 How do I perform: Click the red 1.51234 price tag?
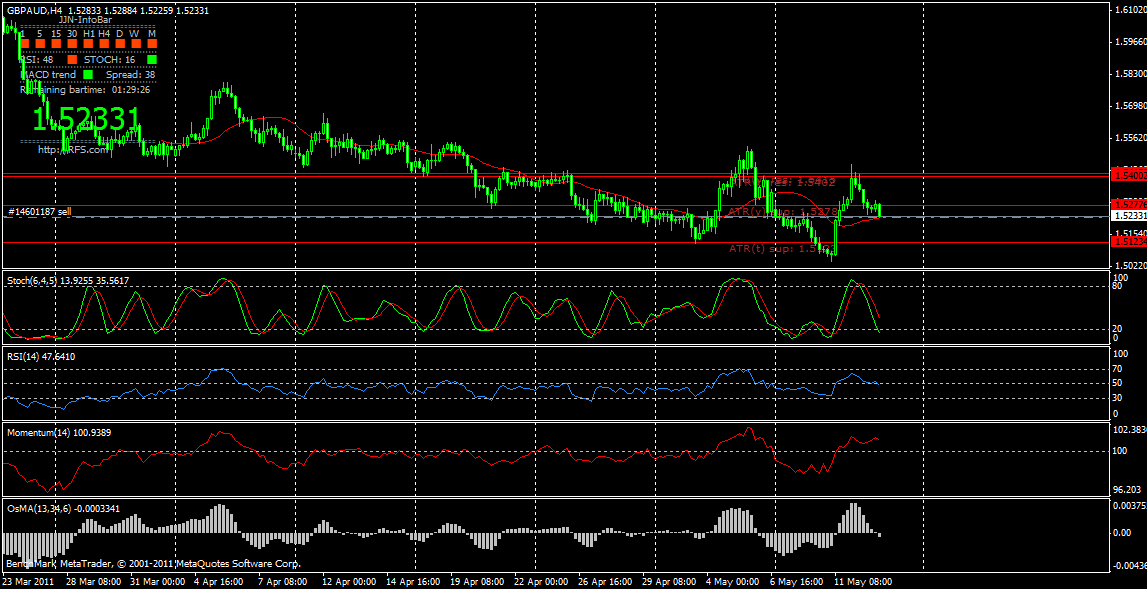(1127, 241)
